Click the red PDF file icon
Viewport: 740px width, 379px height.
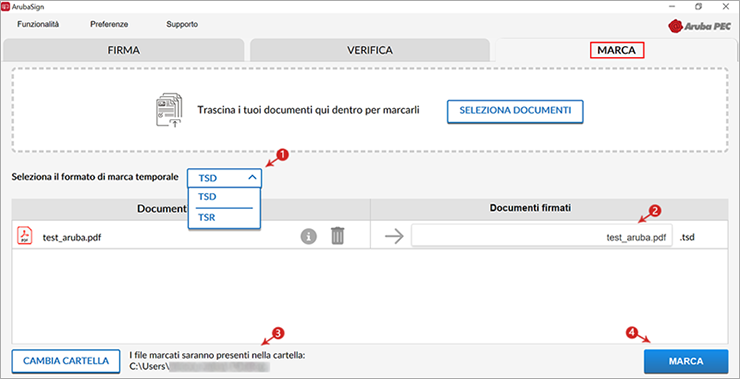[25, 236]
